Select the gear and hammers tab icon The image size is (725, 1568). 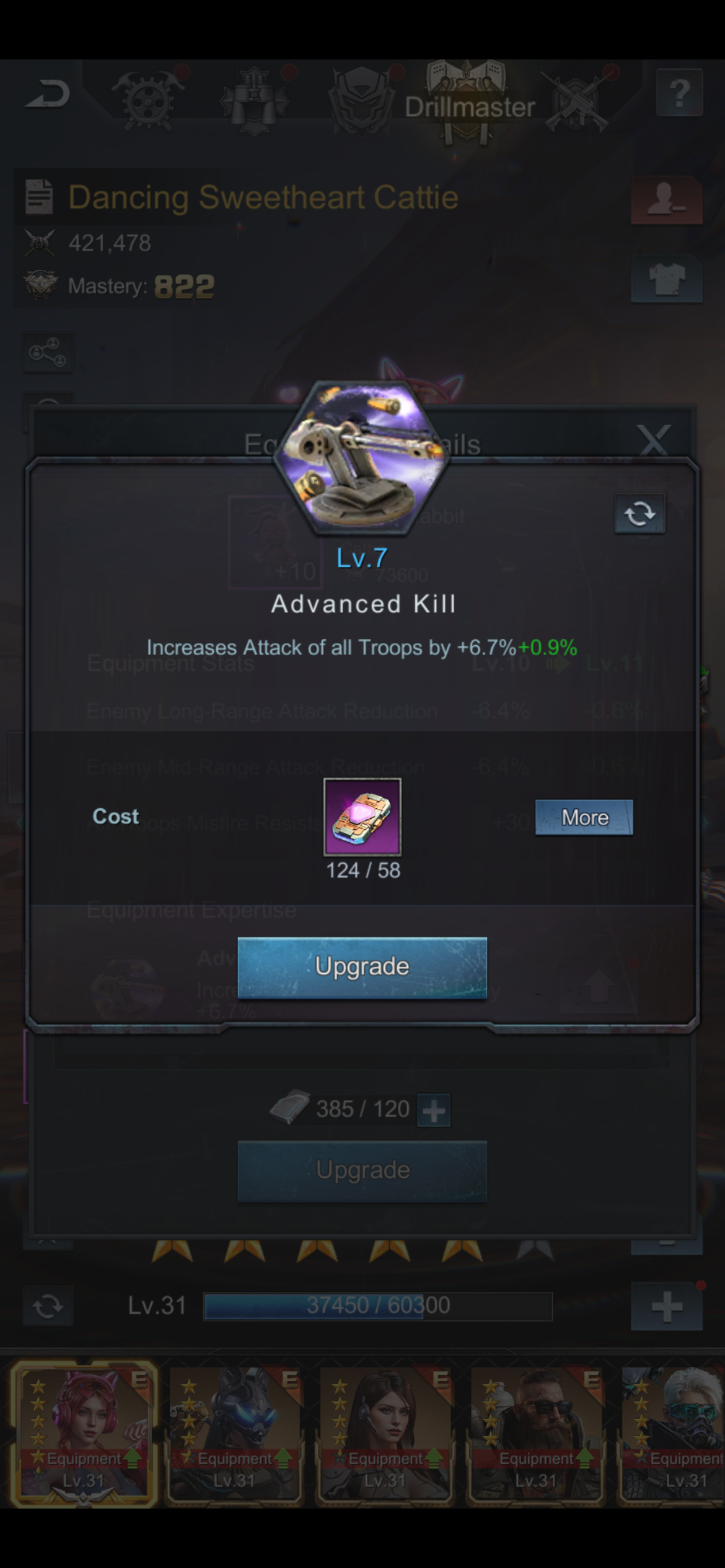point(148,99)
